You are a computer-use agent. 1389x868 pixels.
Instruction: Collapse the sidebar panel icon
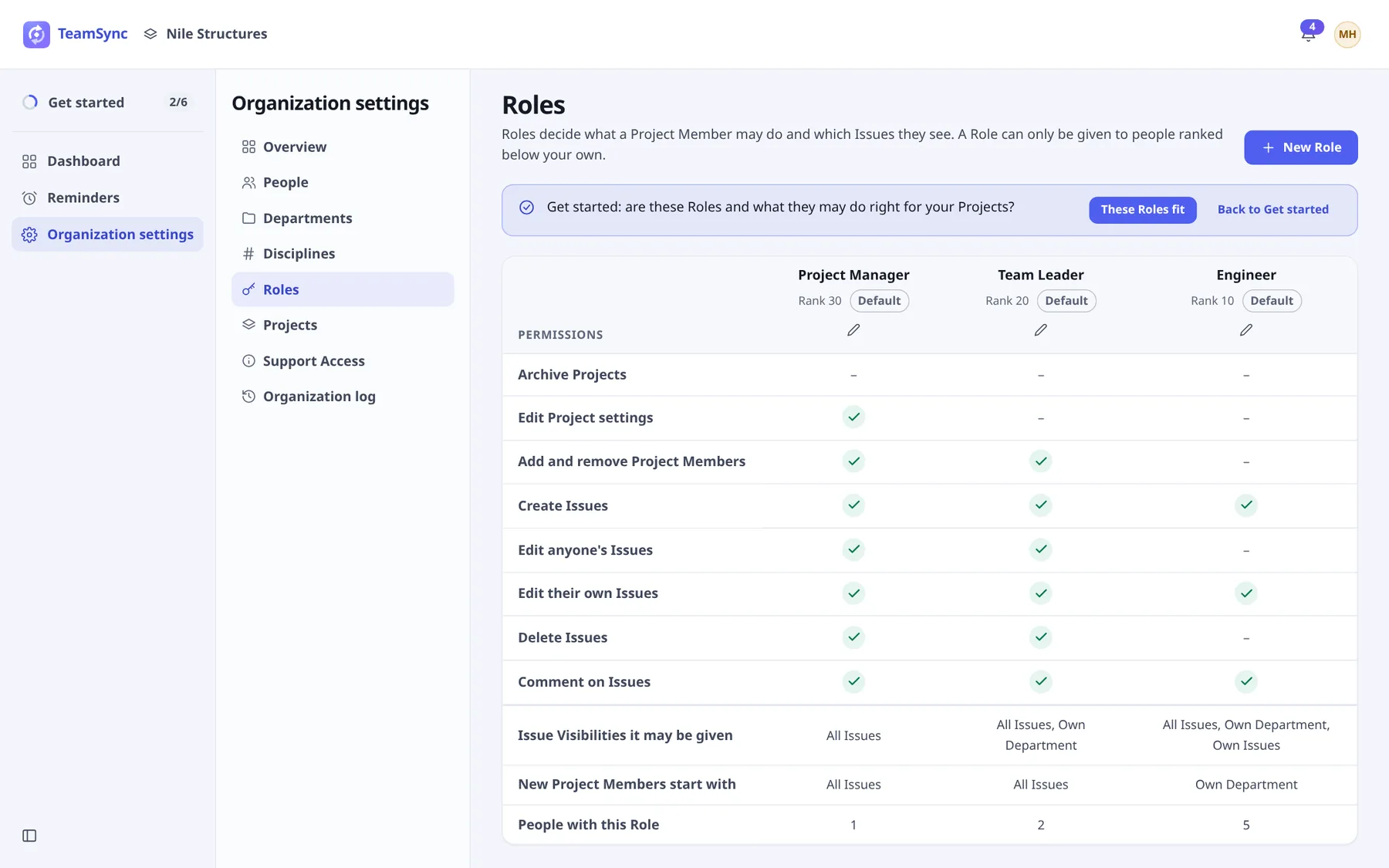pyautogui.click(x=29, y=836)
